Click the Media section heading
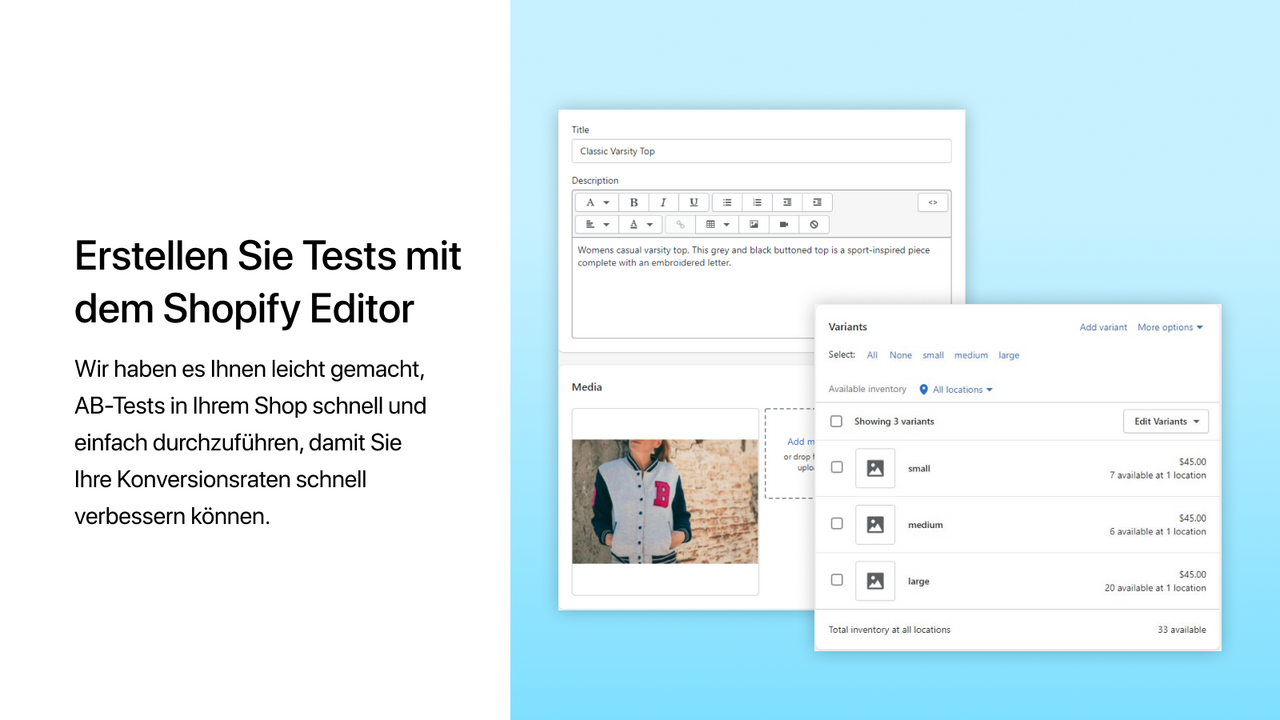The height and width of the screenshot is (720, 1280). 587,387
